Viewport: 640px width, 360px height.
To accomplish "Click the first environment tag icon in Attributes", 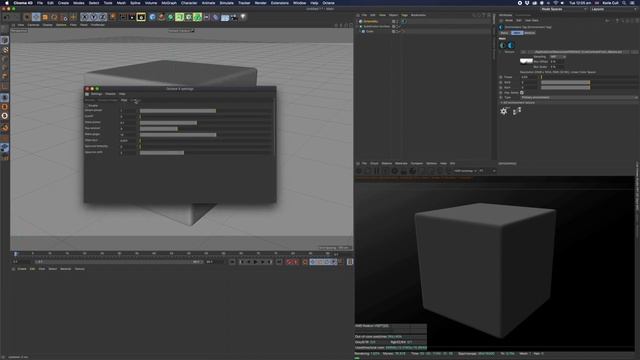I will (x=503, y=45).
